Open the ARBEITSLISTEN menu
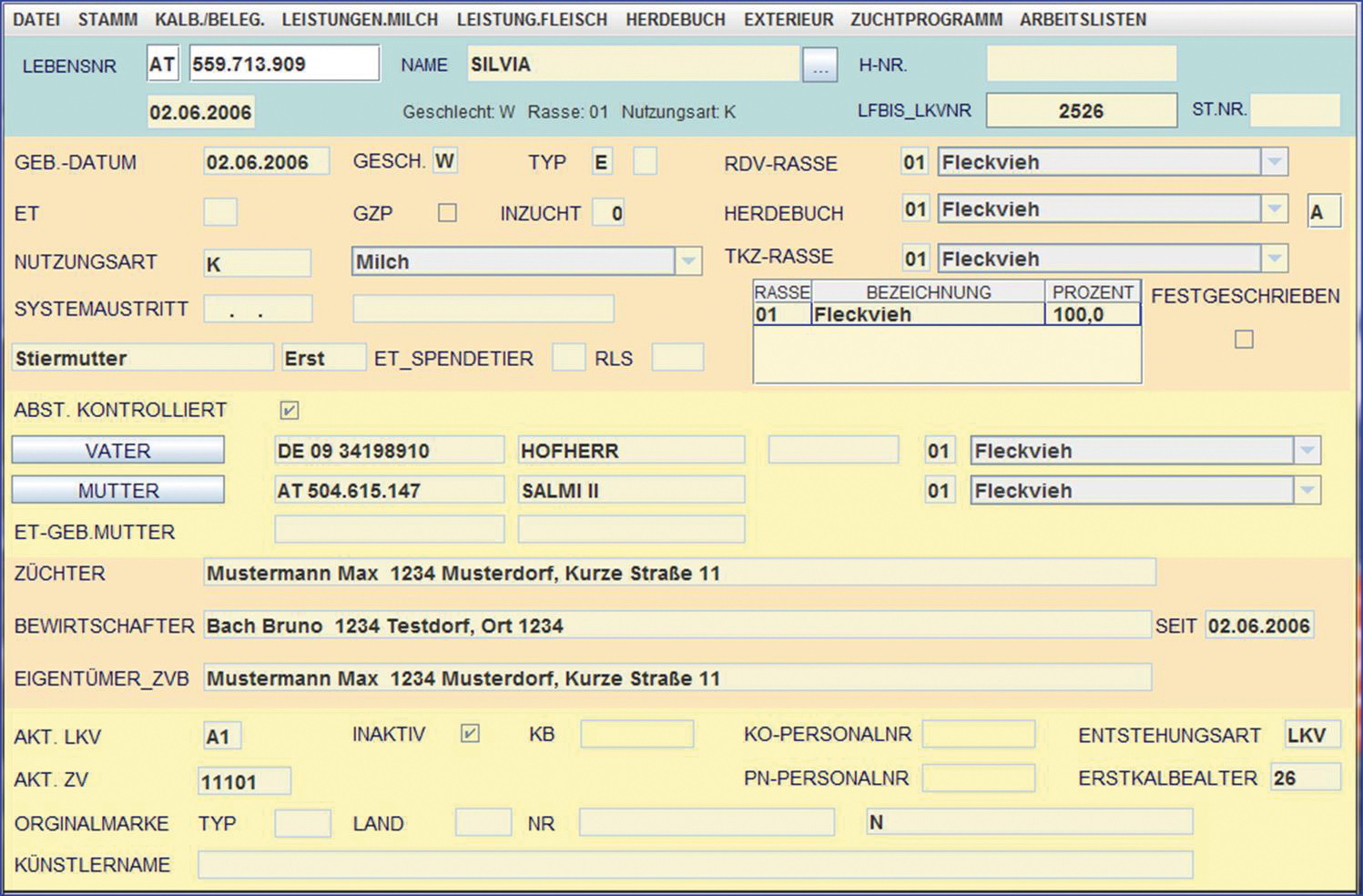The image size is (1363, 896). point(1083,19)
